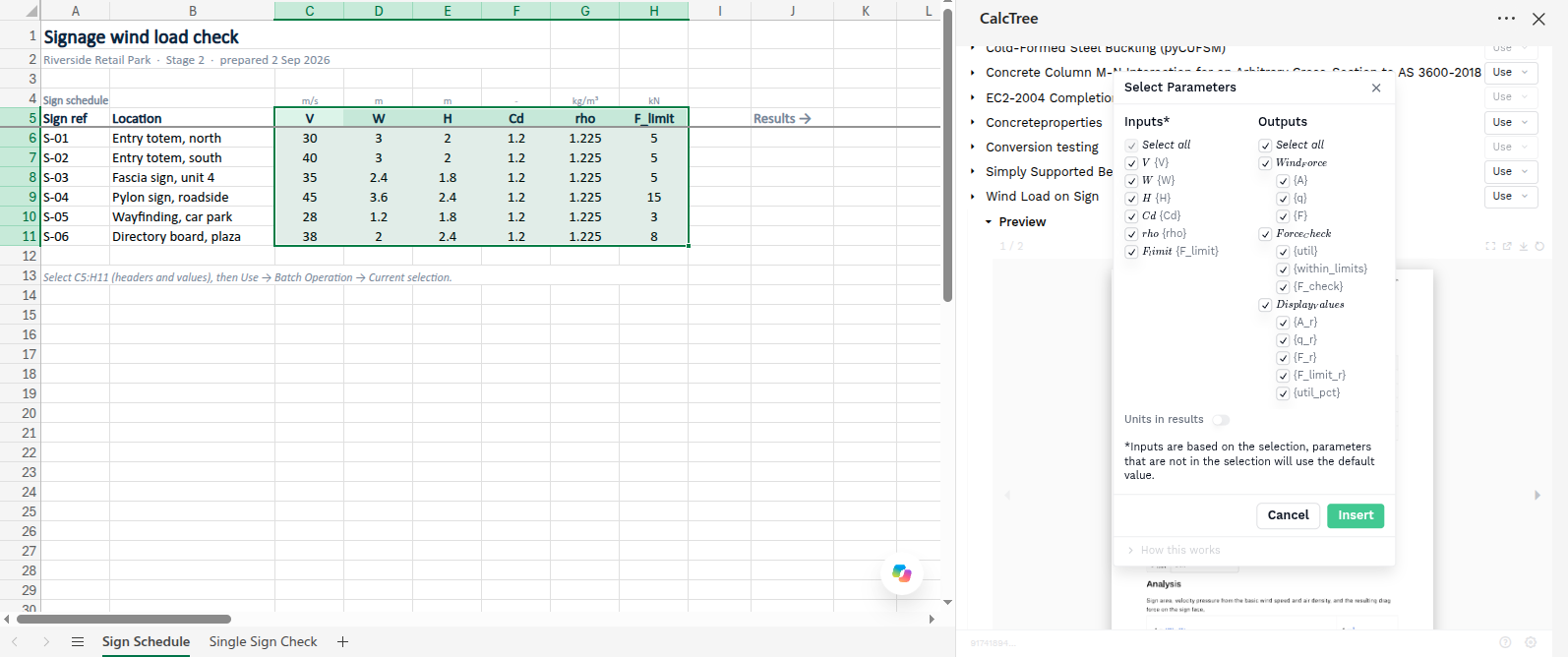Click the select-all corner of the grid
This screenshot has height=657, width=1568.
coord(21,11)
